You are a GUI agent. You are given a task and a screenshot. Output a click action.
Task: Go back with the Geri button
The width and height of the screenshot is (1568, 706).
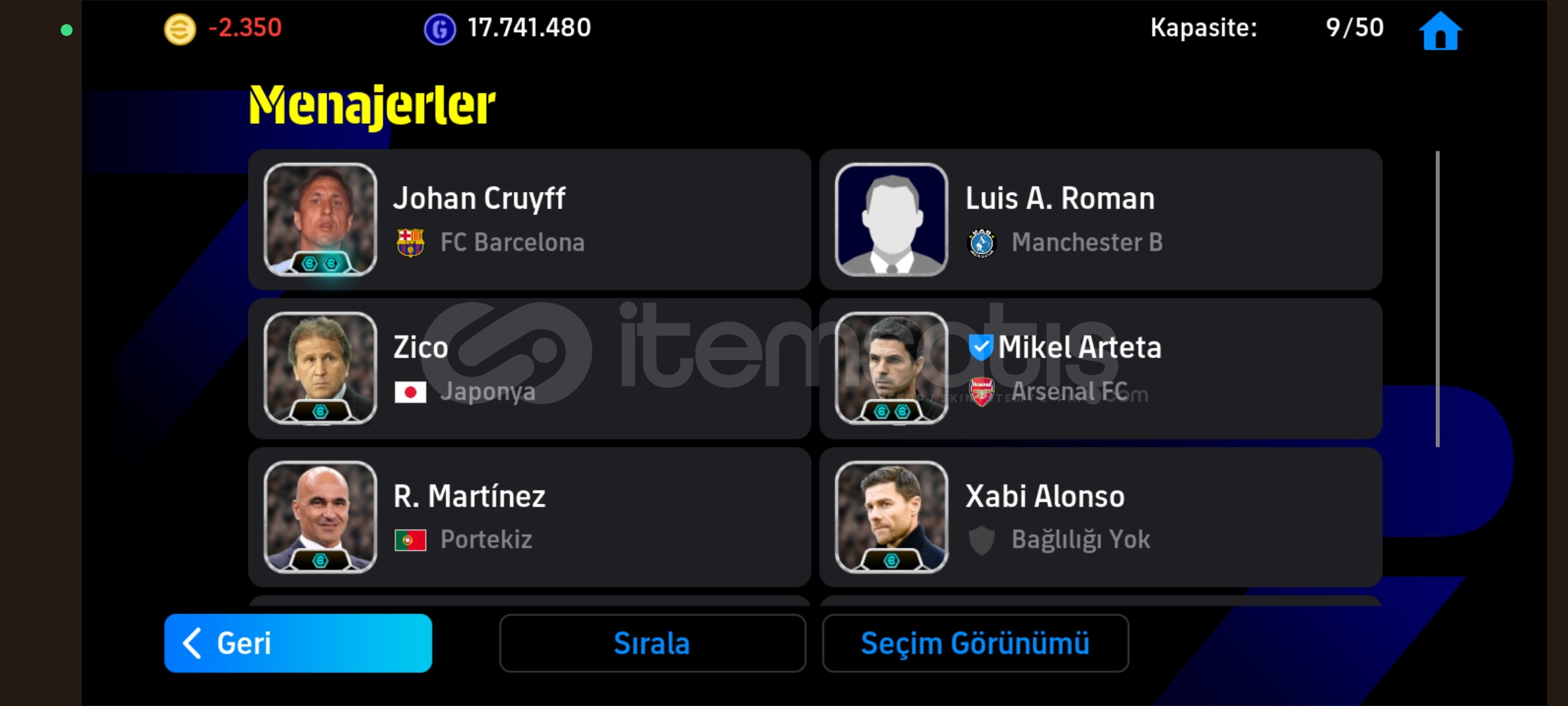click(x=298, y=643)
